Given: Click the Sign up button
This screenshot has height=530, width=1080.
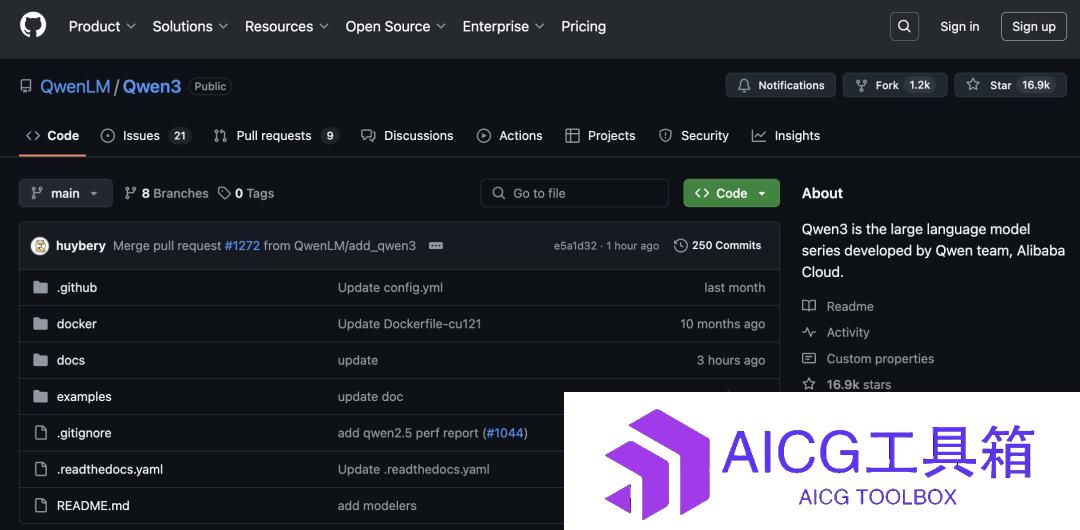Looking at the screenshot, I should point(1033,27).
